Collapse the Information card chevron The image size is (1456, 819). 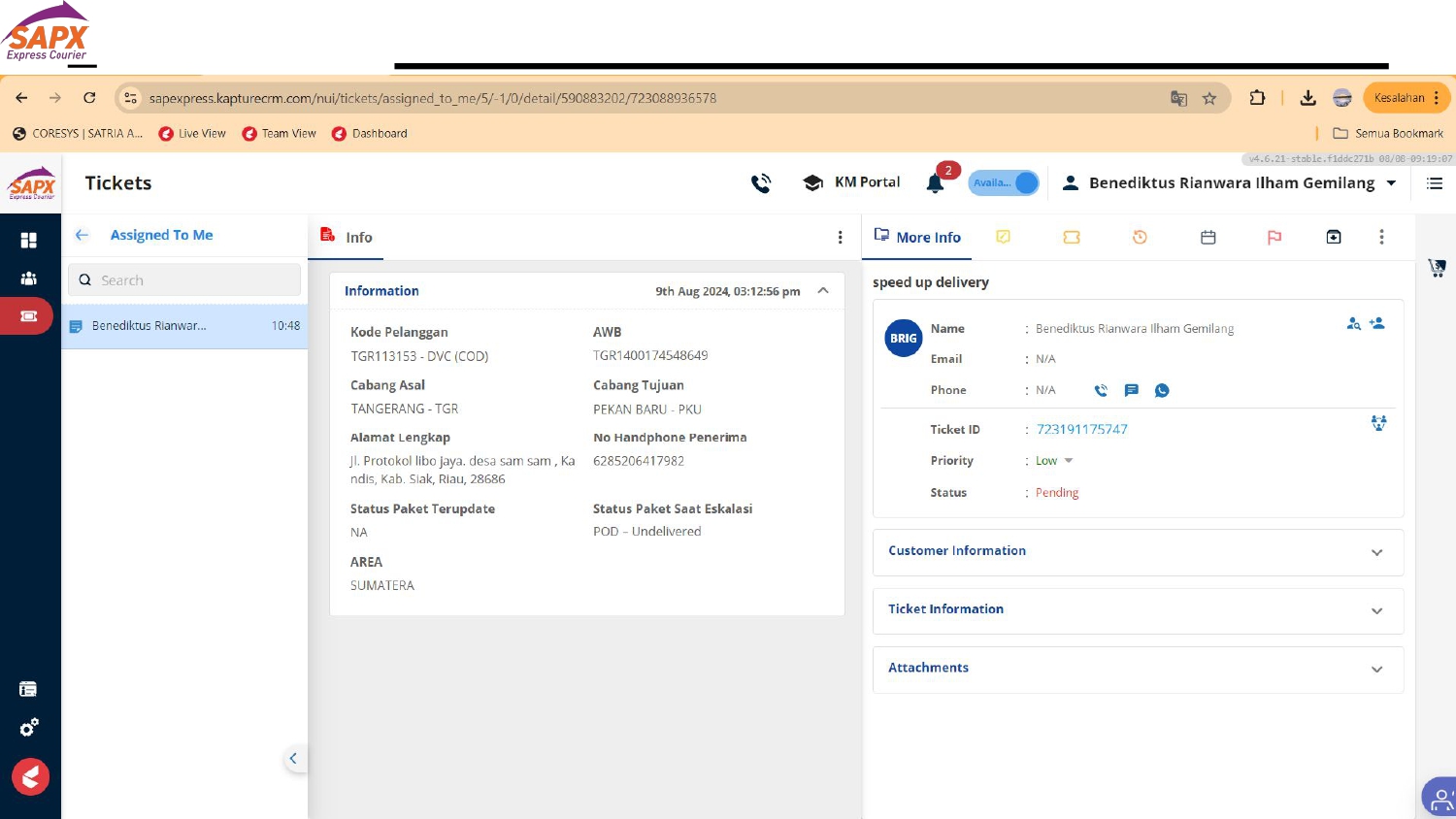tap(823, 291)
